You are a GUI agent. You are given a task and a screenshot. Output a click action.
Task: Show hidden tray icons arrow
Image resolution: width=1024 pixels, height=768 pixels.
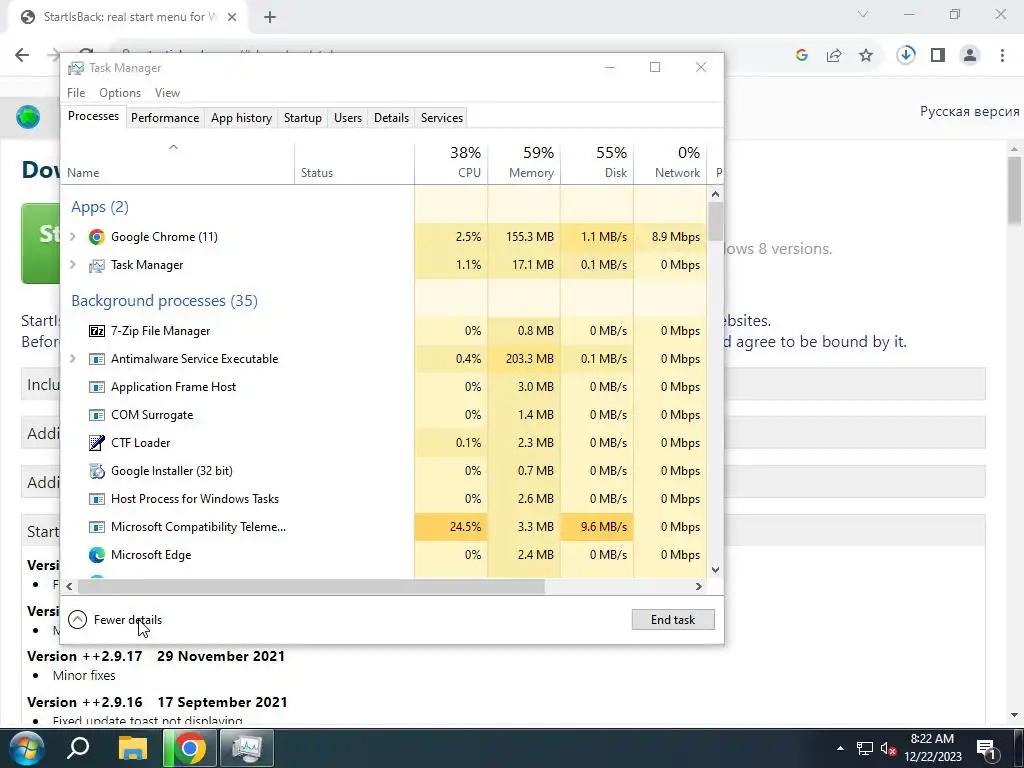pyautogui.click(x=840, y=748)
